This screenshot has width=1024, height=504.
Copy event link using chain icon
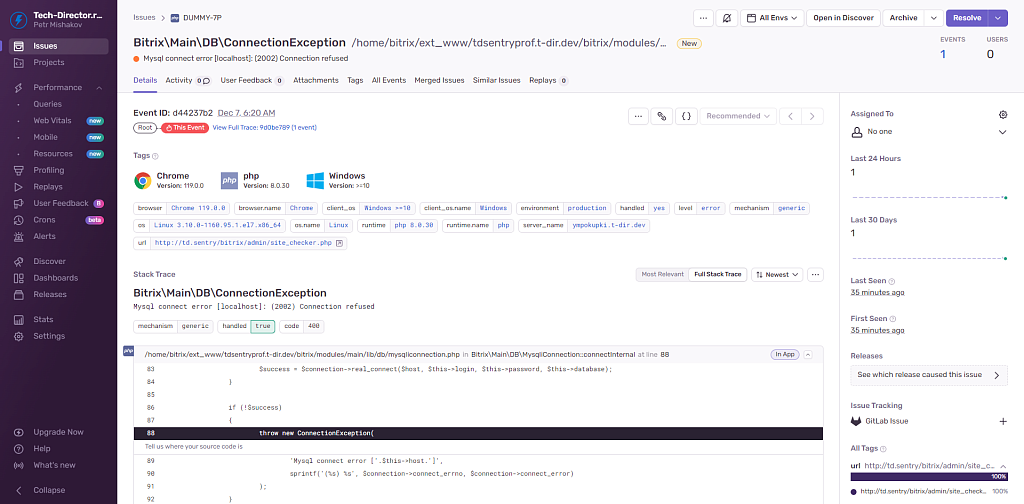pyautogui.click(x=661, y=116)
